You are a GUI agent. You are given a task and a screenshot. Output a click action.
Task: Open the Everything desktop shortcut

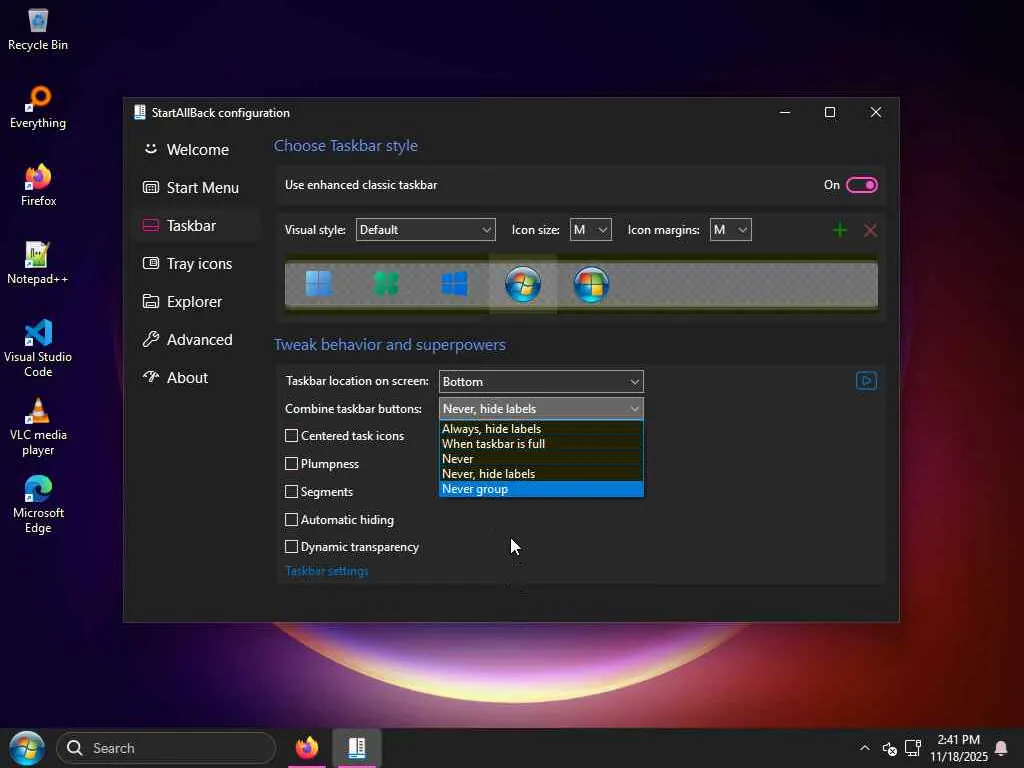click(38, 108)
